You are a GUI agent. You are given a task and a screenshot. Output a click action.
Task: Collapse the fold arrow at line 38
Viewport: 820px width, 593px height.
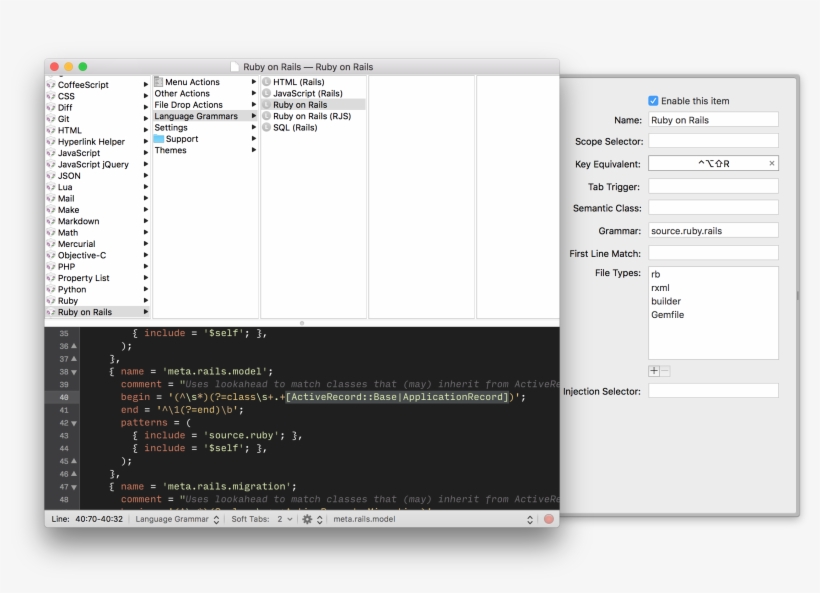coord(73,371)
